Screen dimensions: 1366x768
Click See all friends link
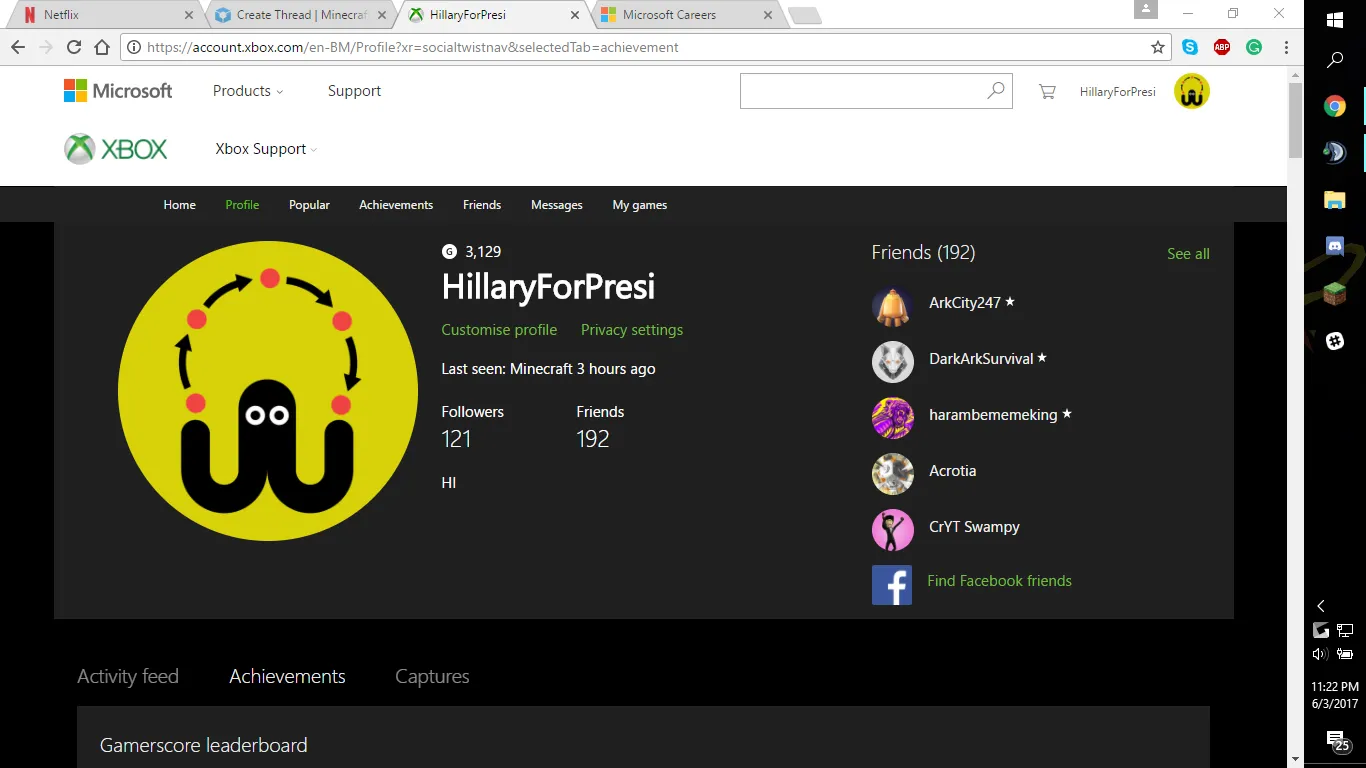1188,254
